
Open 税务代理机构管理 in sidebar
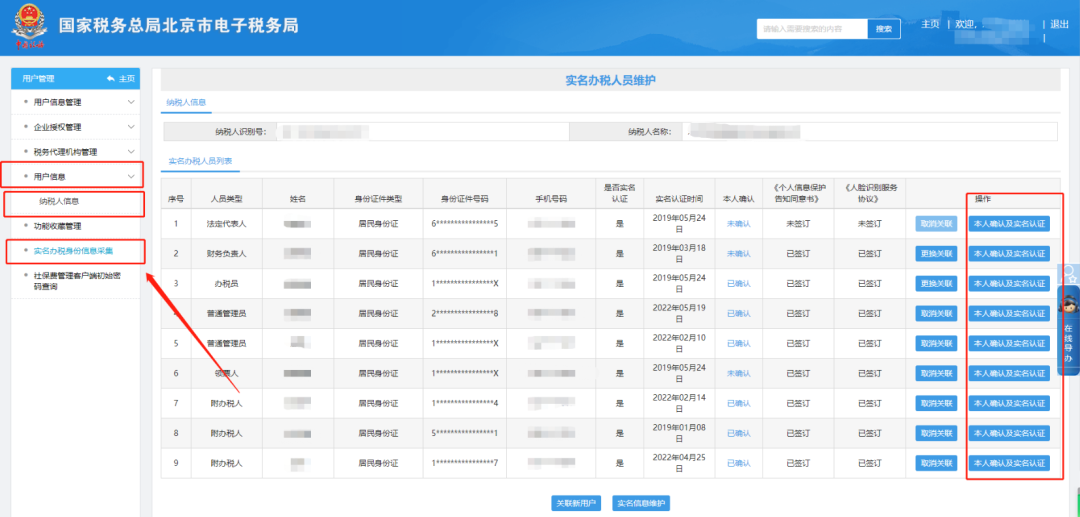pyautogui.click(x=65, y=151)
